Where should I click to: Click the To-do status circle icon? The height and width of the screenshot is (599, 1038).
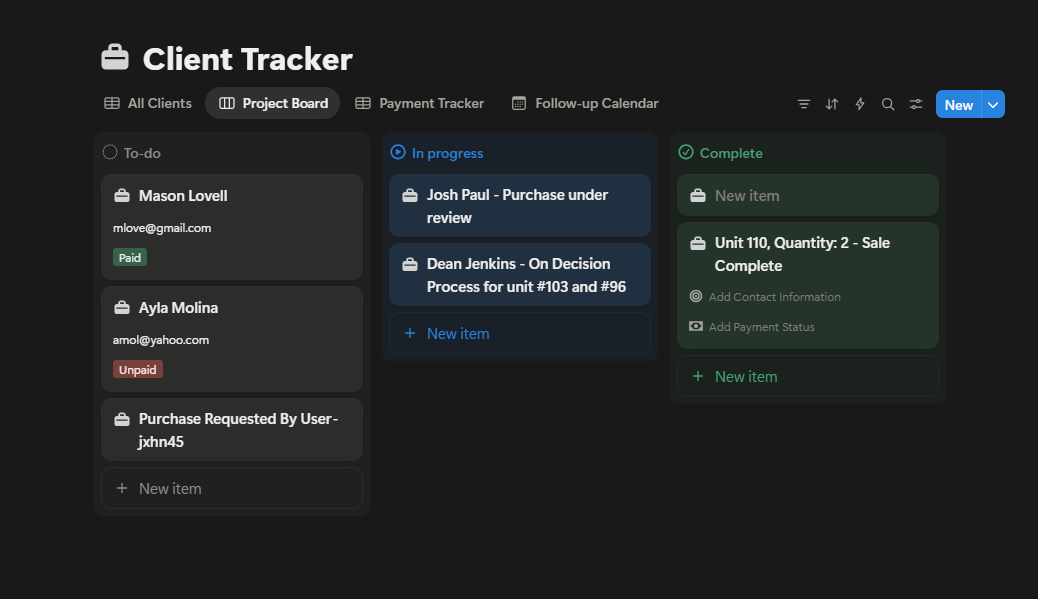[110, 152]
